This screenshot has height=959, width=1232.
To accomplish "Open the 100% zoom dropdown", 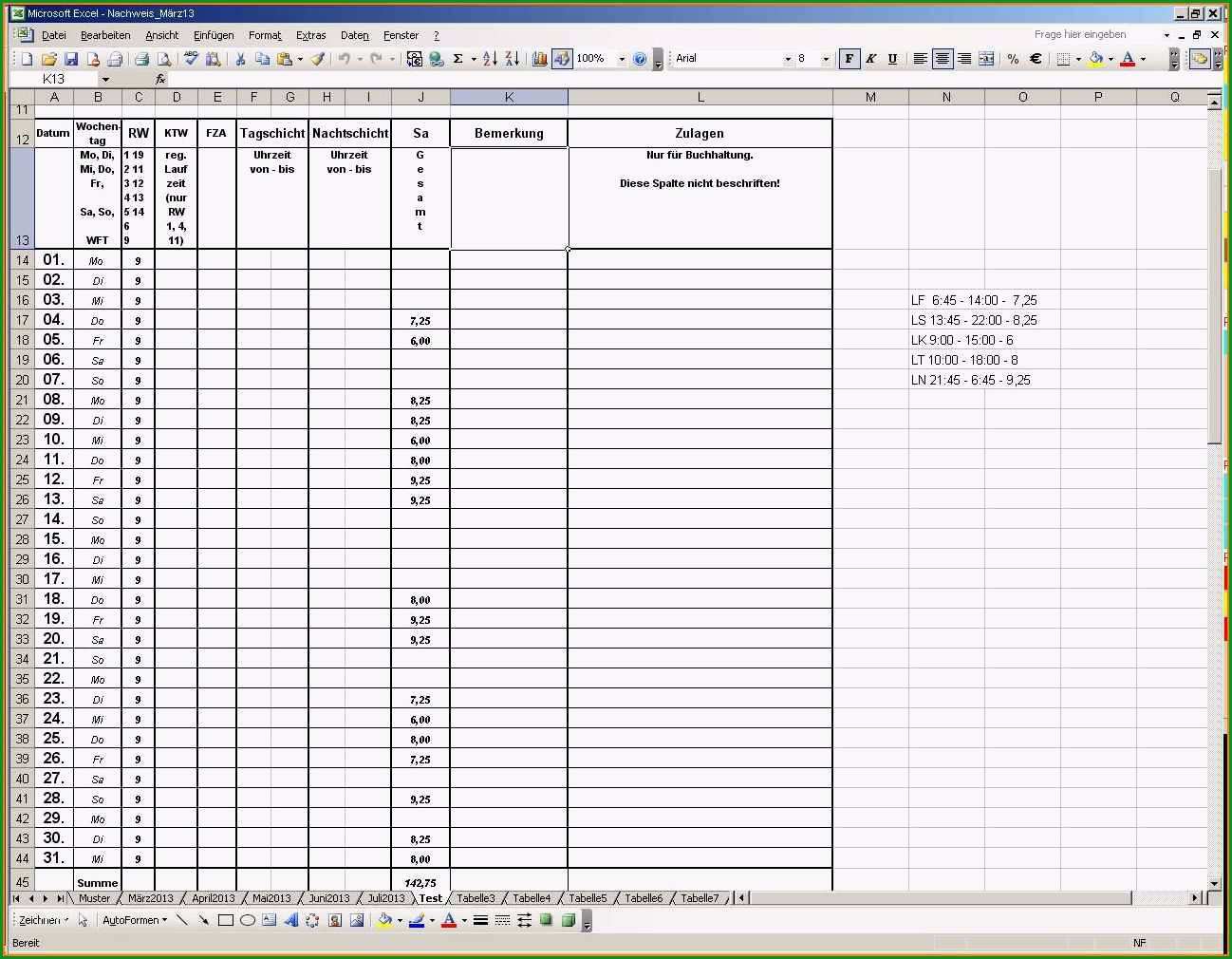I will click(622, 59).
